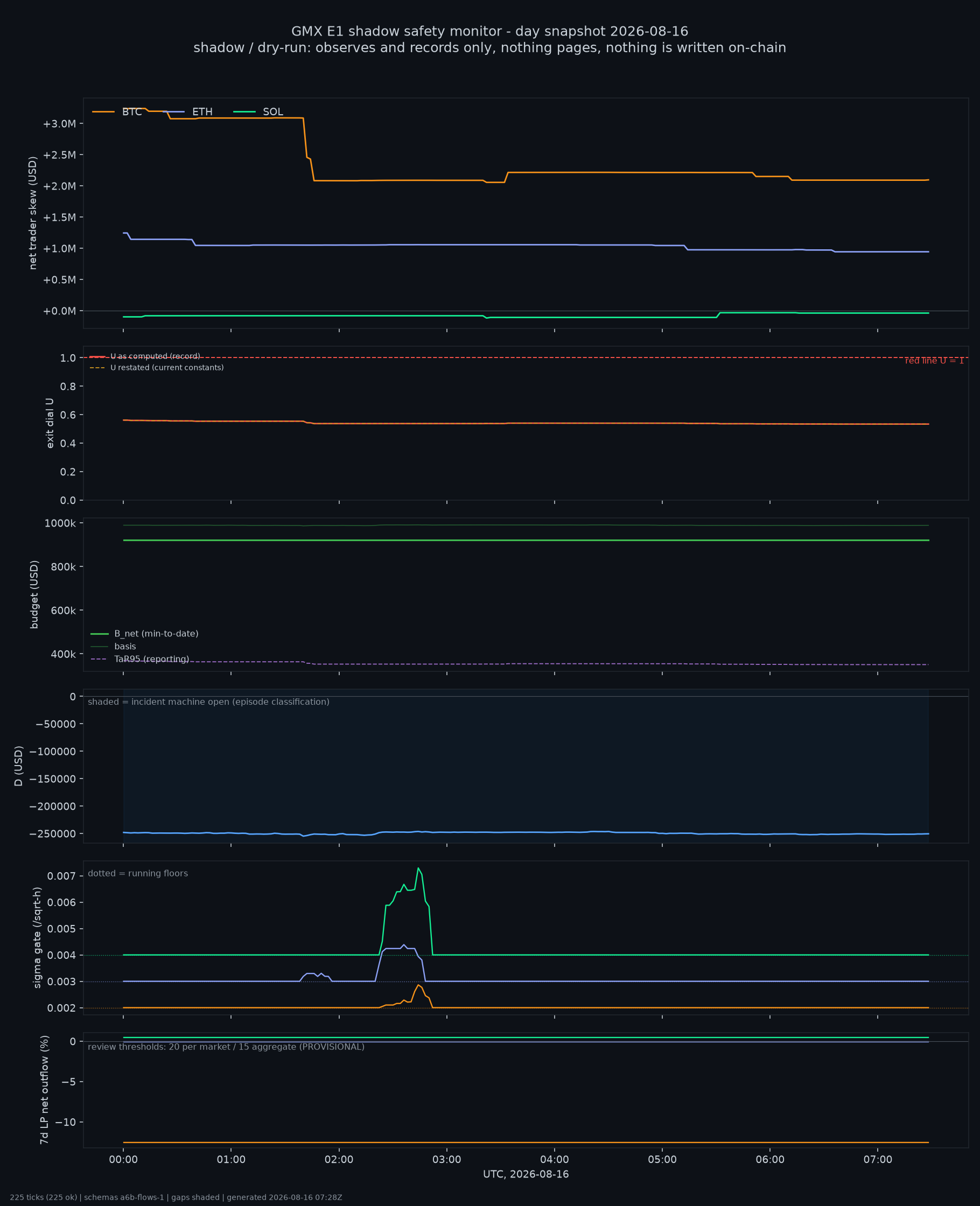Click the '−250000' tick label

coord(53,834)
